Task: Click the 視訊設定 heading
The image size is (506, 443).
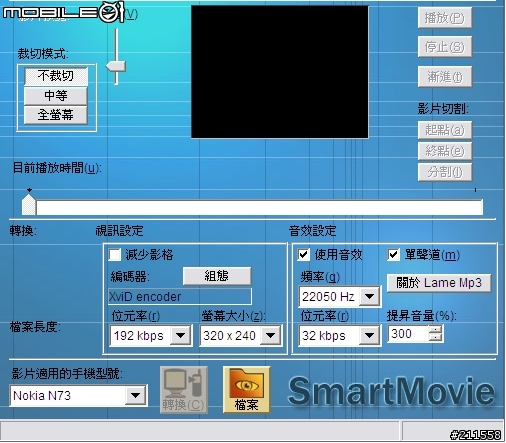Action: pyautogui.click(x=119, y=231)
